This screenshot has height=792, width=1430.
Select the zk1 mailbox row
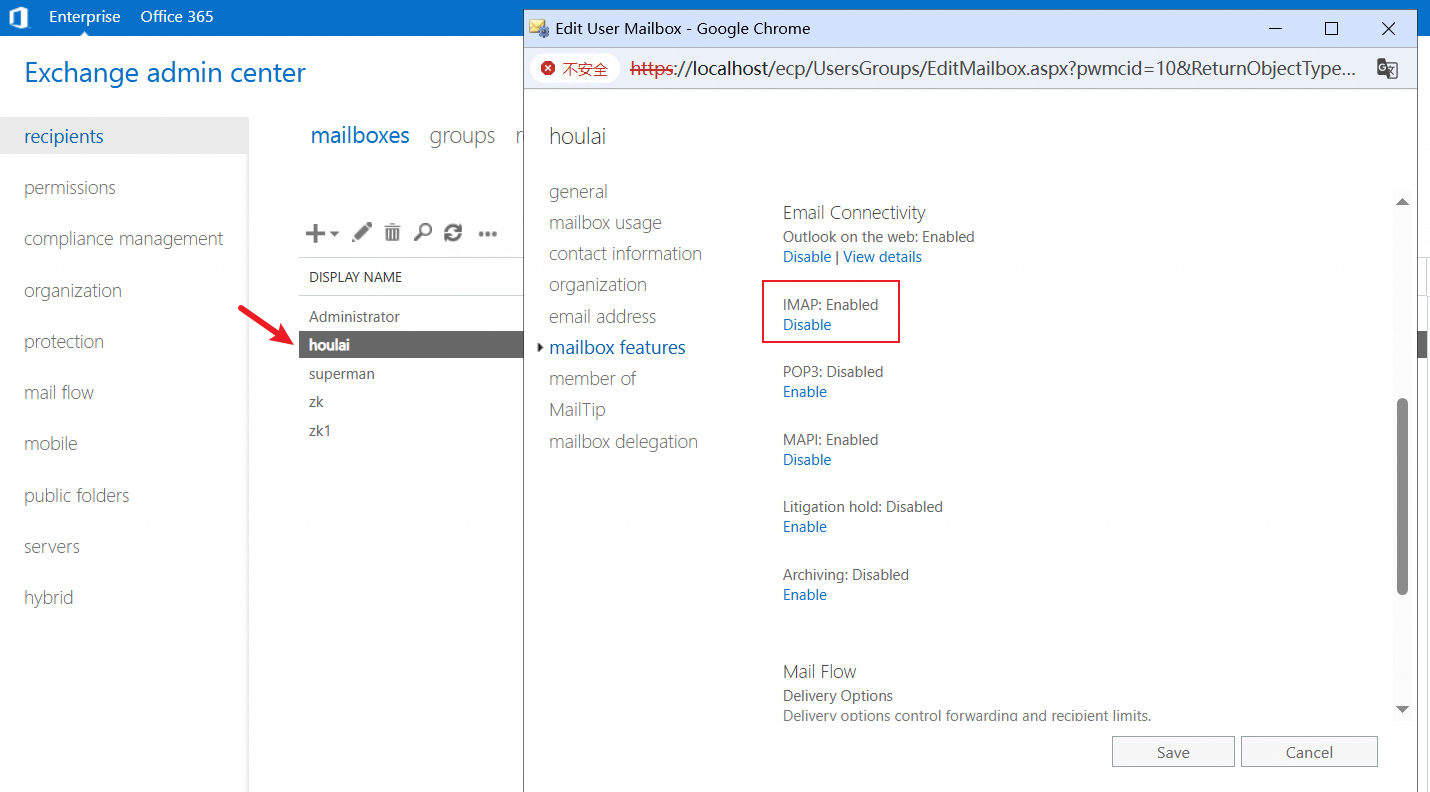[411, 431]
